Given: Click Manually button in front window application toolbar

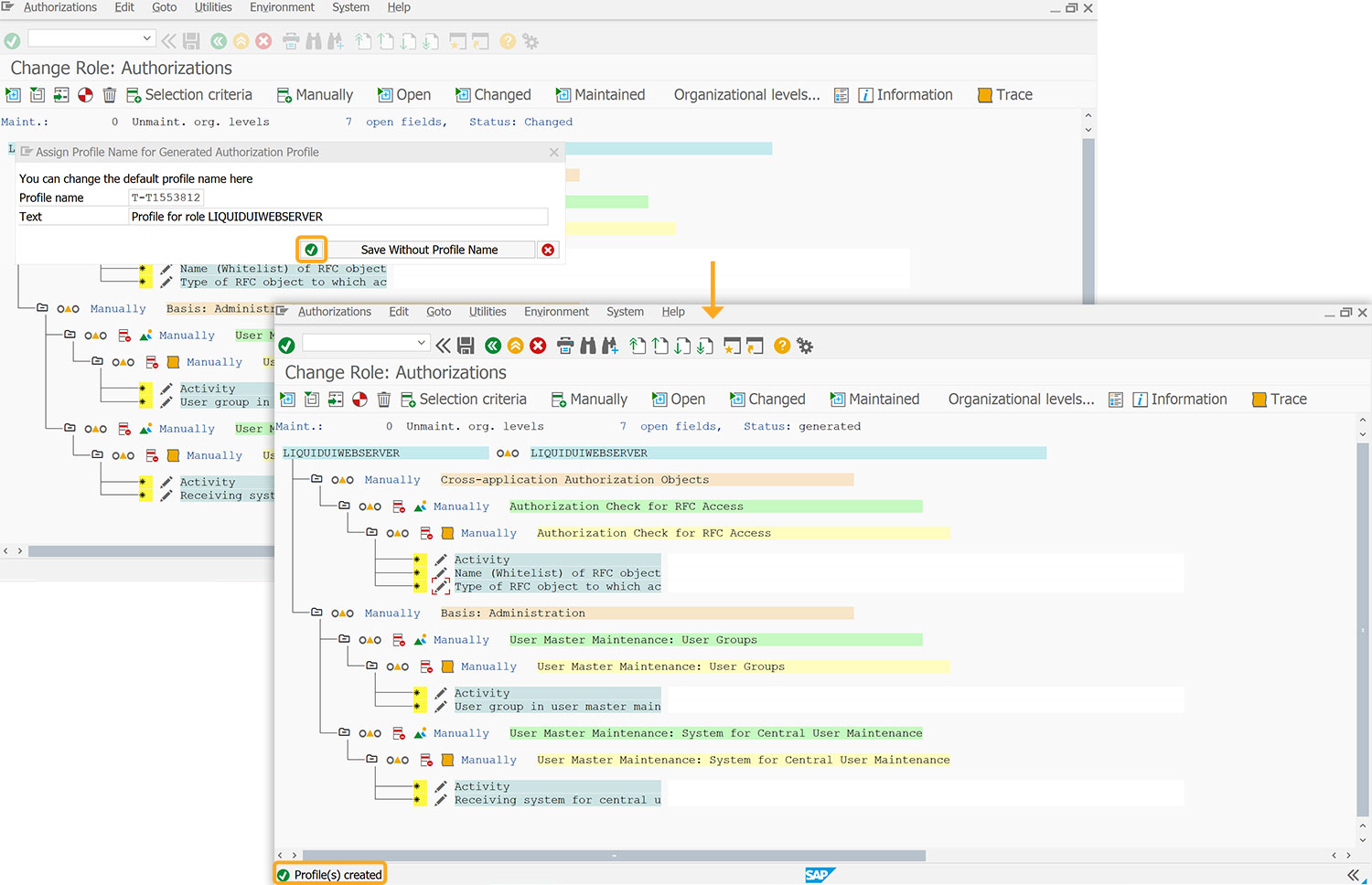Looking at the screenshot, I should 589,400.
